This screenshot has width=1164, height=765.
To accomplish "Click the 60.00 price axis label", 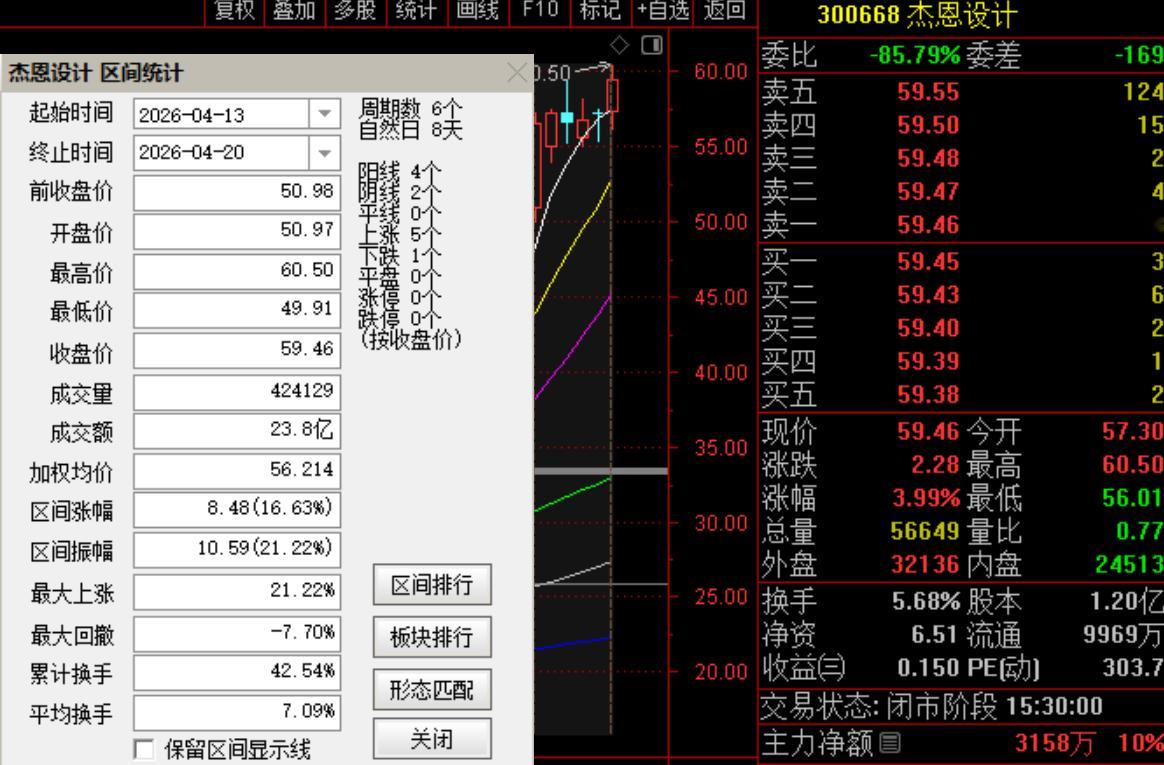I will tap(720, 72).
